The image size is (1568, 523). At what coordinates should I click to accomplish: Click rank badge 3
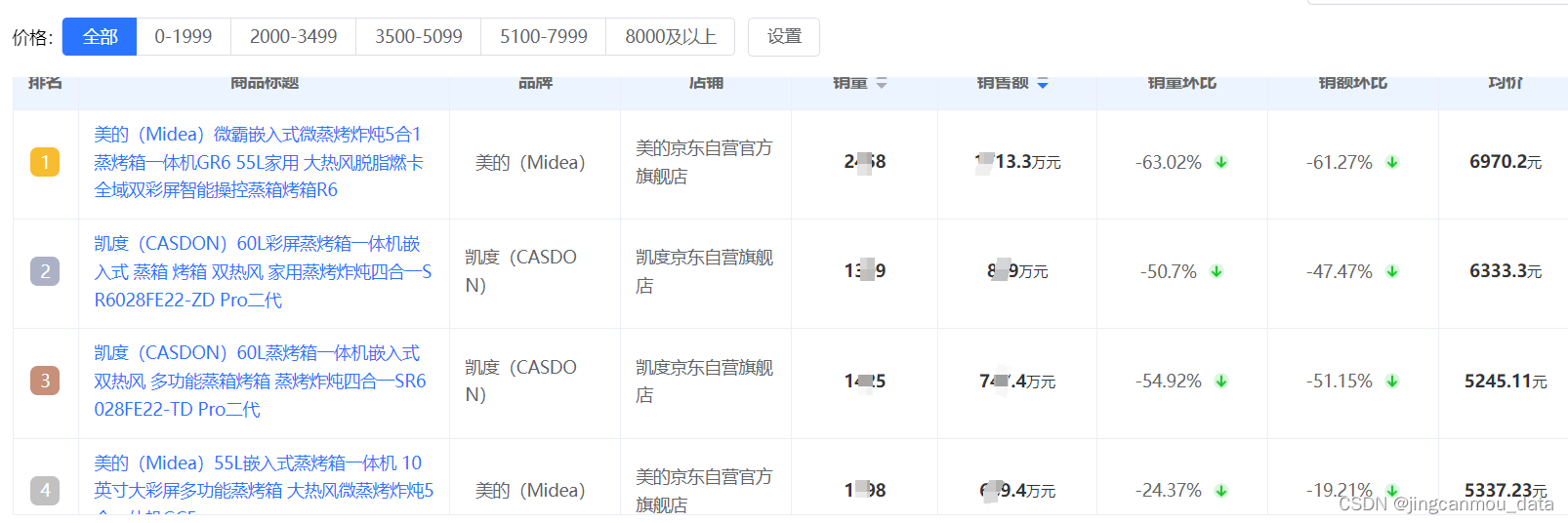click(x=45, y=381)
